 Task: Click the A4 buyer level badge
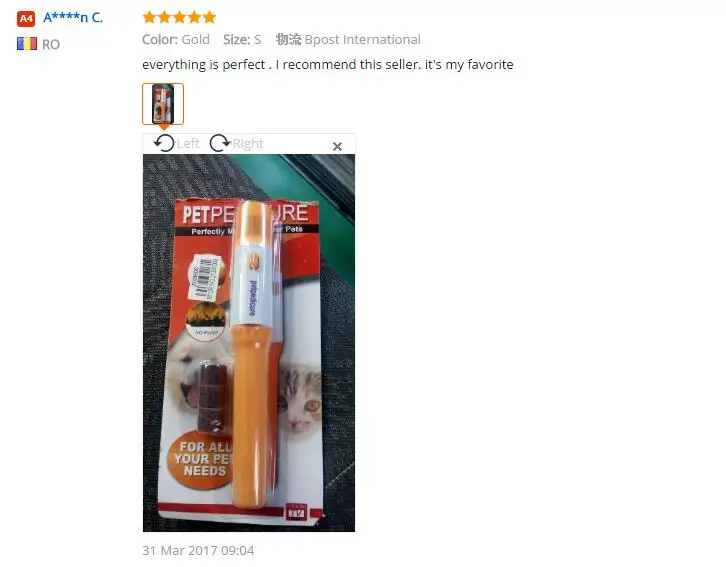tap(26, 19)
